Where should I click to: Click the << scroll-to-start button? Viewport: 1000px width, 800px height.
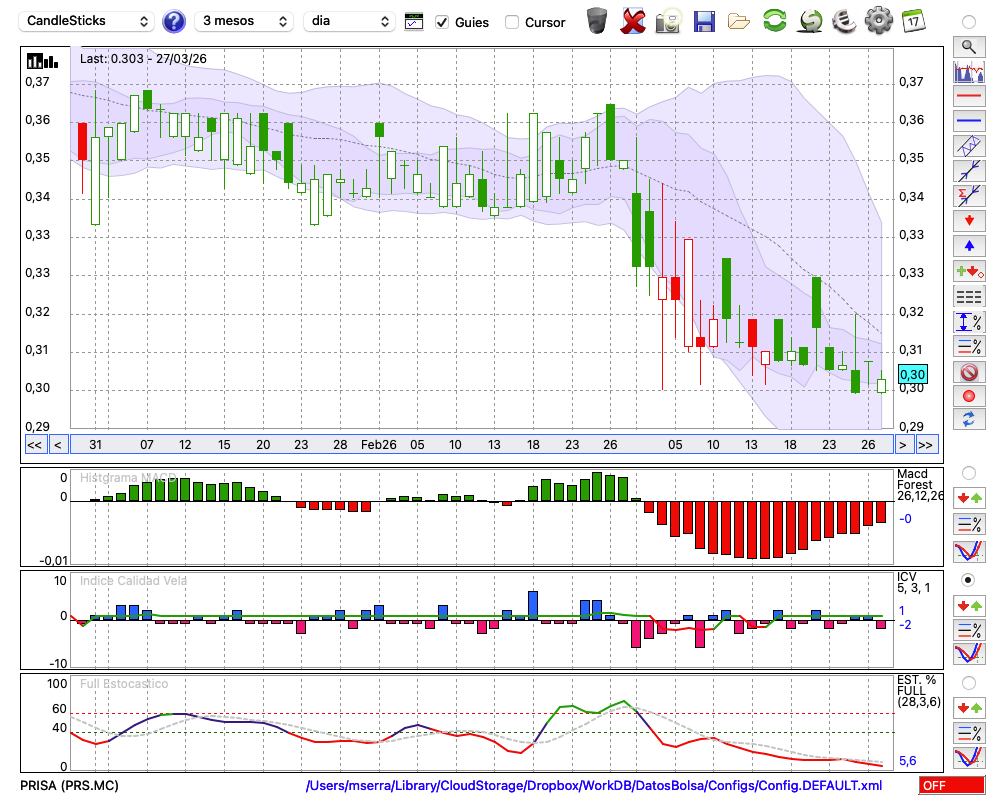coord(34,445)
